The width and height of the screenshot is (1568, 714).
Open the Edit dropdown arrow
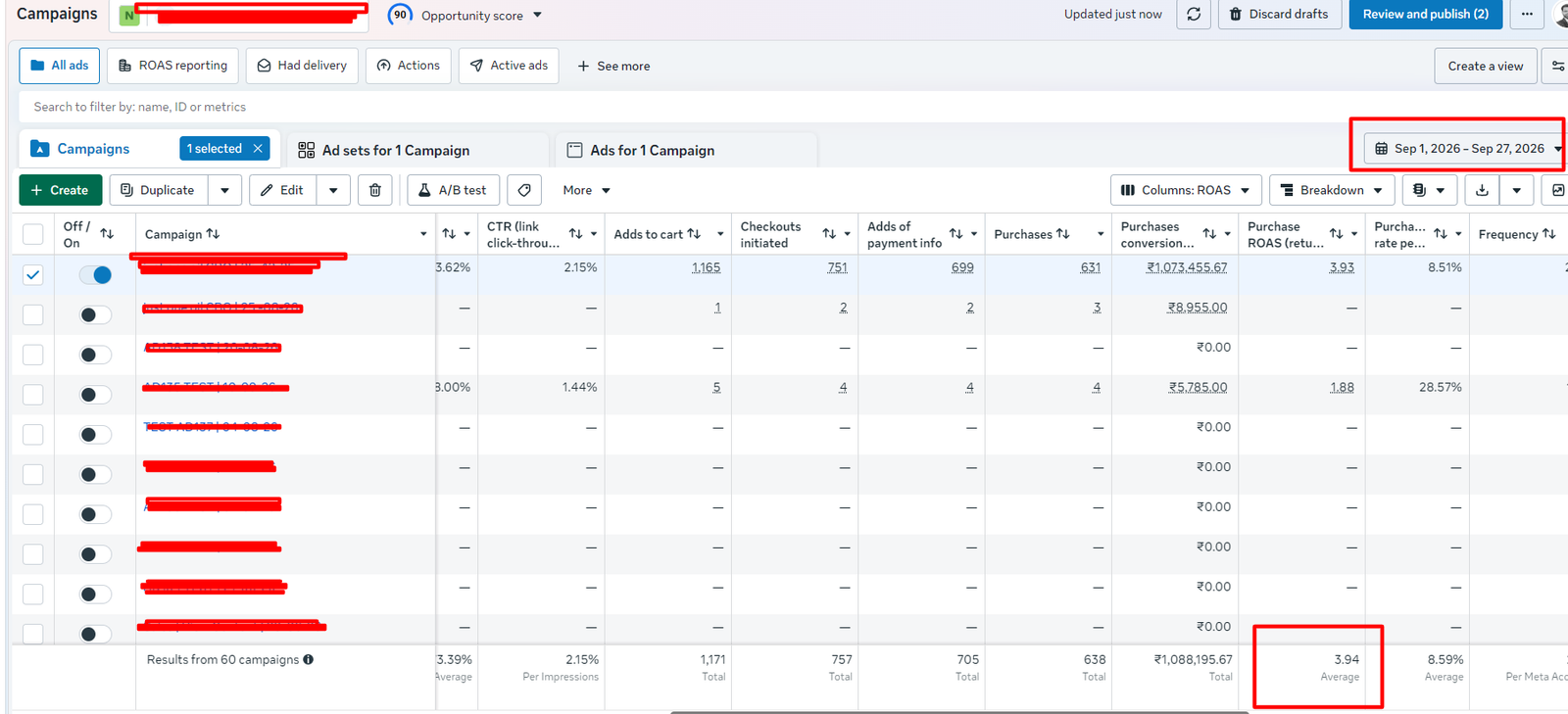coord(333,190)
